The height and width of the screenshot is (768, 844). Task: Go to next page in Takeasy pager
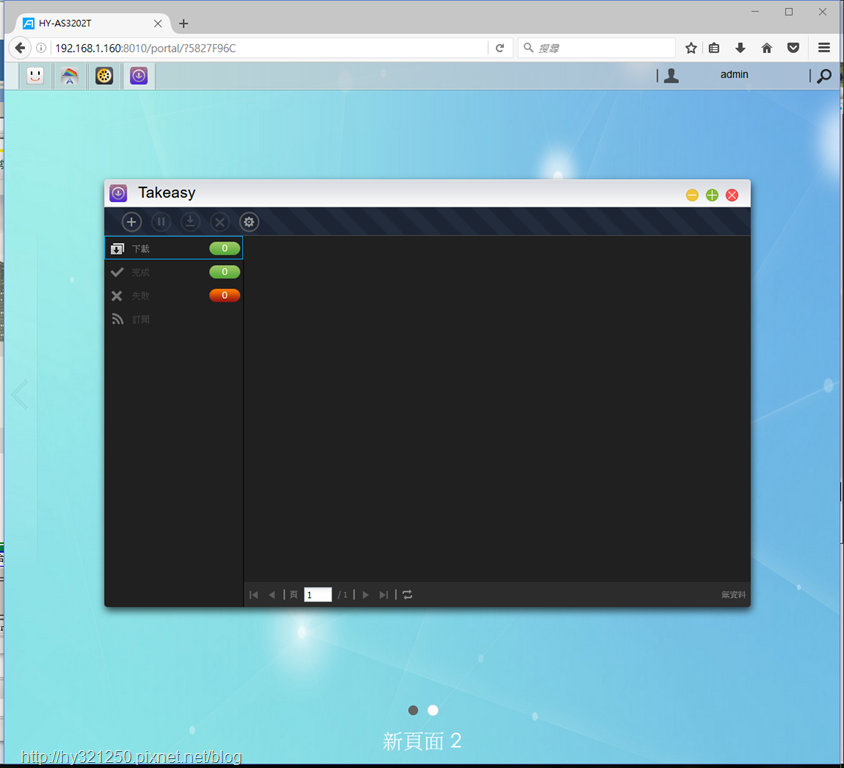click(365, 595)
